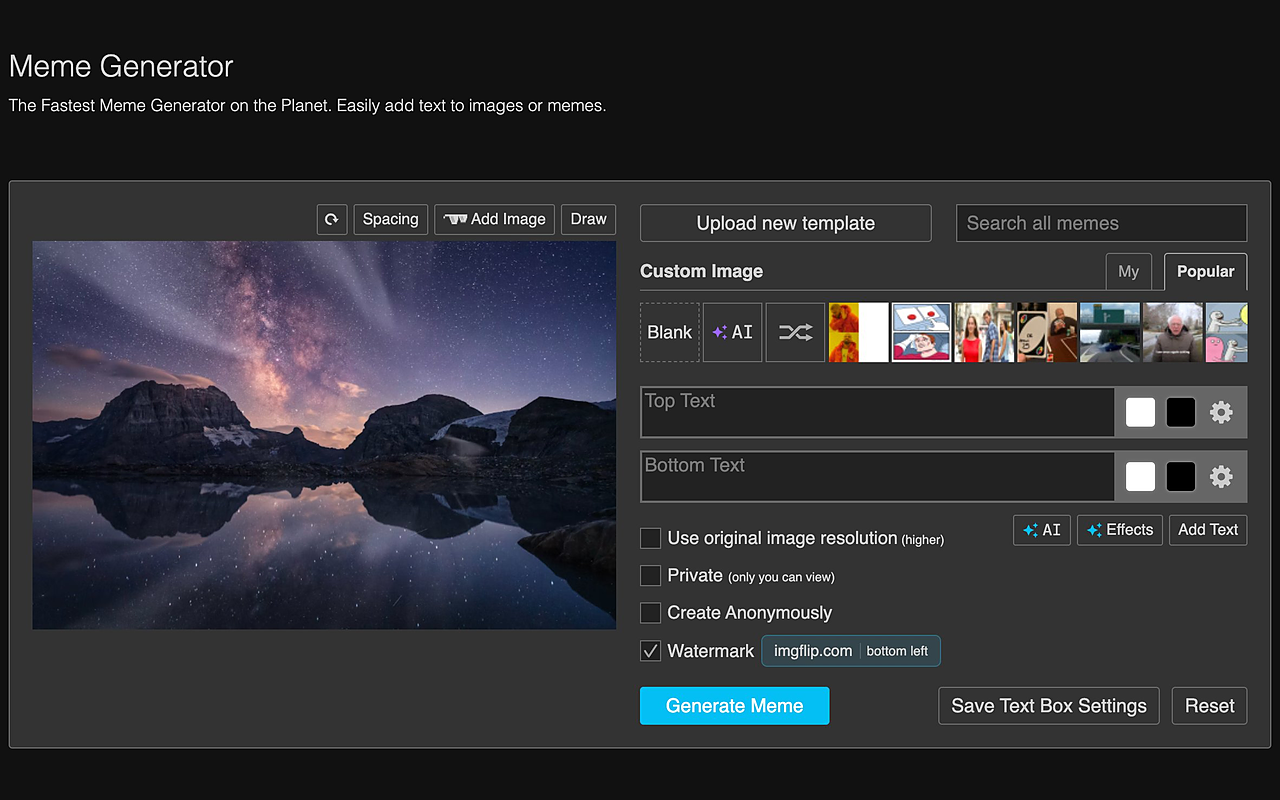The image size is (1280, 800).
Task: Pick a random meme with shuffle icon
Action: [x=796, y=332]
